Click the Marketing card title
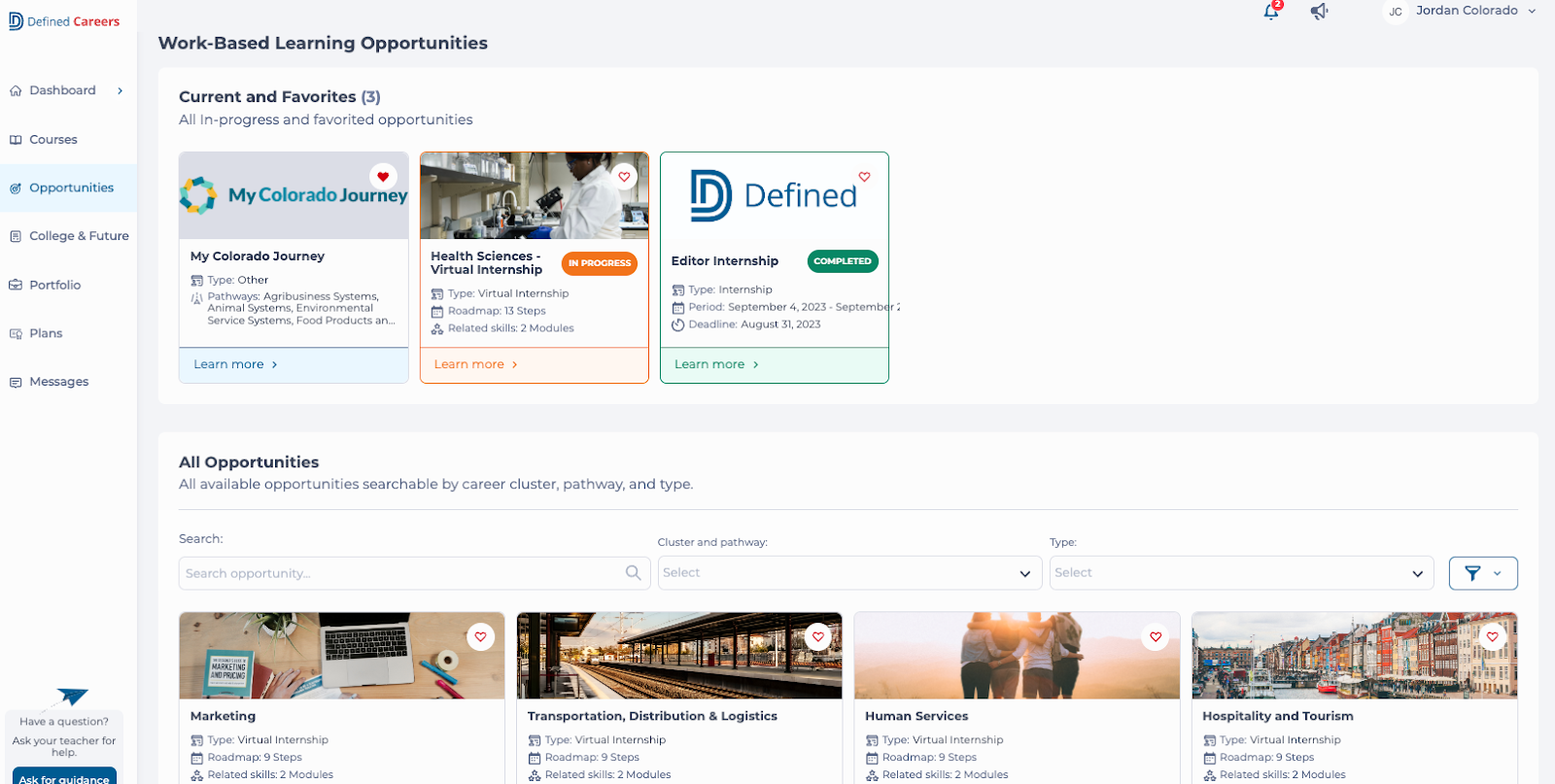 click(223, 716)
